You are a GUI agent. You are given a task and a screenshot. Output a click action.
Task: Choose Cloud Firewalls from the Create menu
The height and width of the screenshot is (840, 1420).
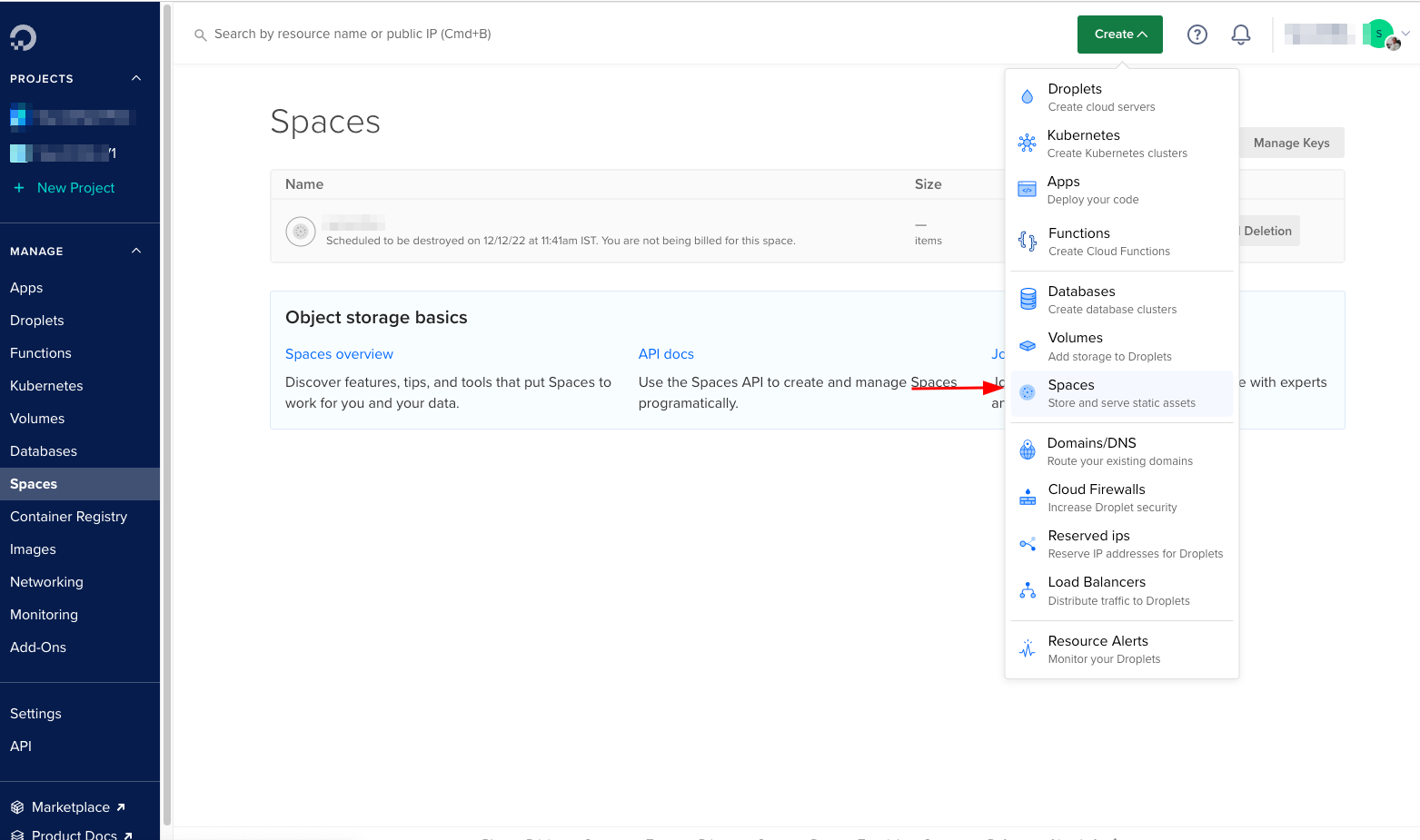pos(1122,498)
